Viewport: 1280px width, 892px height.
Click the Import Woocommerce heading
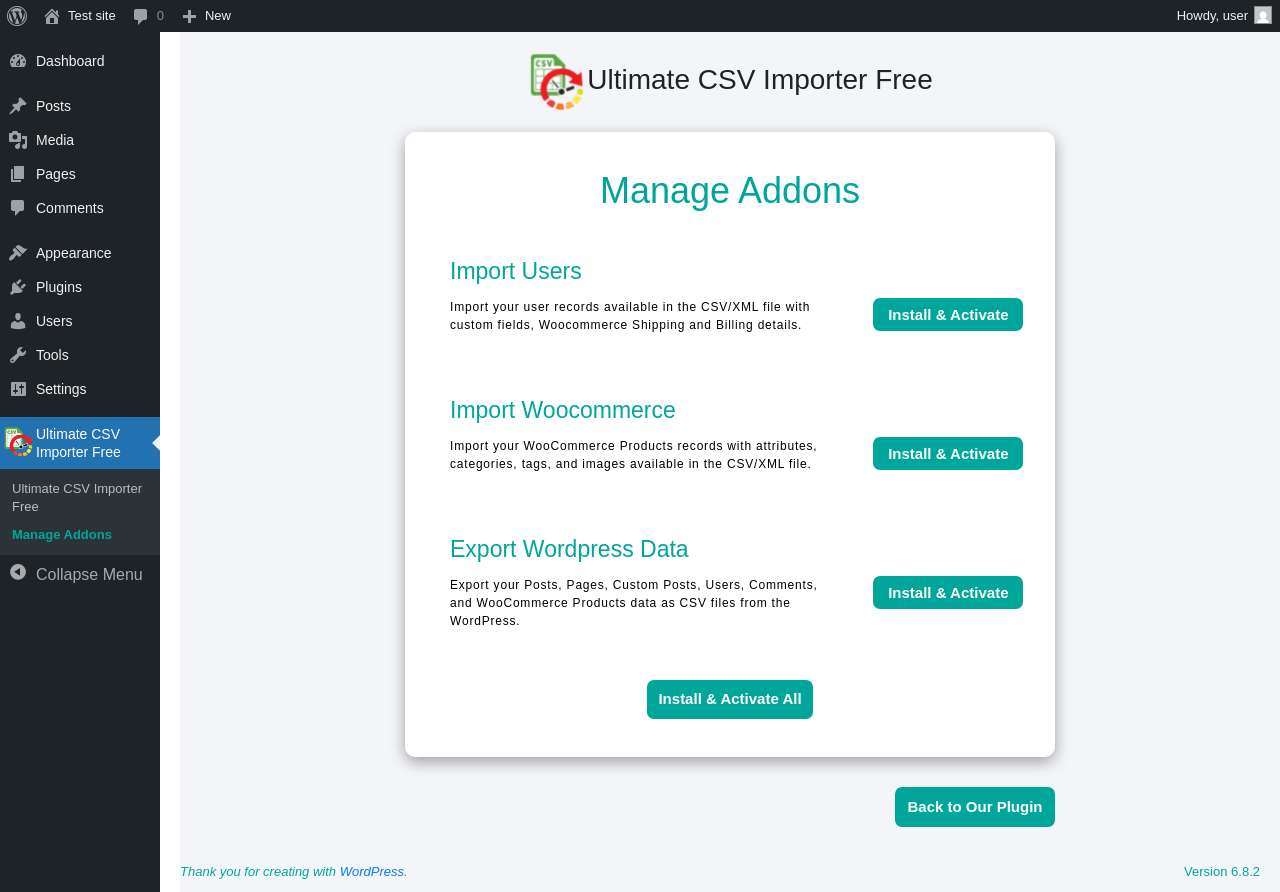[563, 410]
